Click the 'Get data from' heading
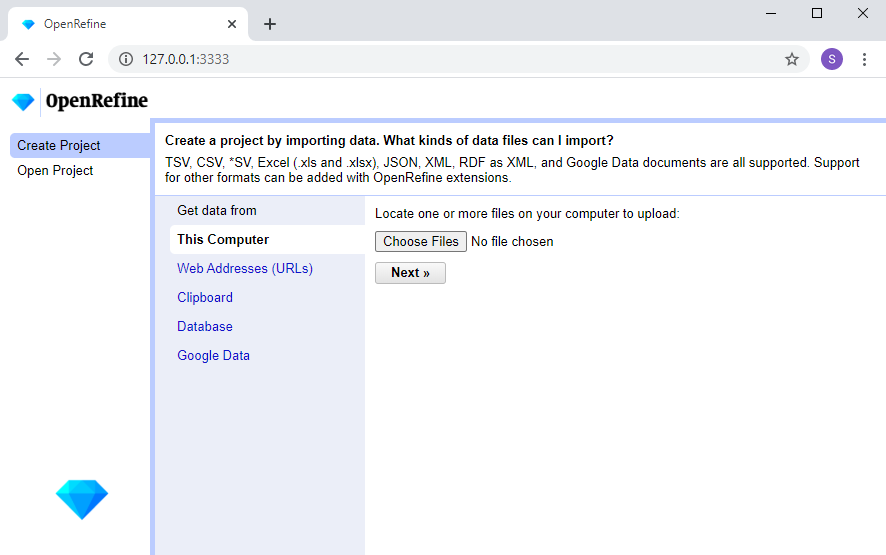The width and height of the screenshot is (886, 555). pyautogui.click(x=216, y=210)
